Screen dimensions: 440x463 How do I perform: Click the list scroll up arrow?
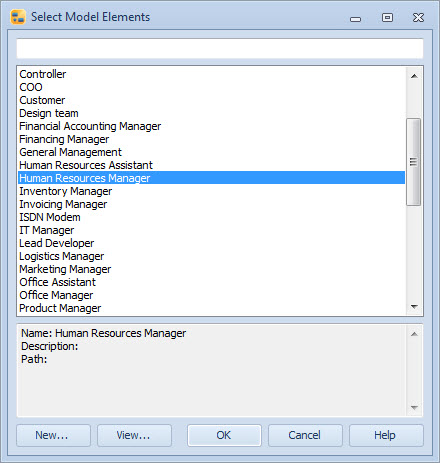point(414,76)
